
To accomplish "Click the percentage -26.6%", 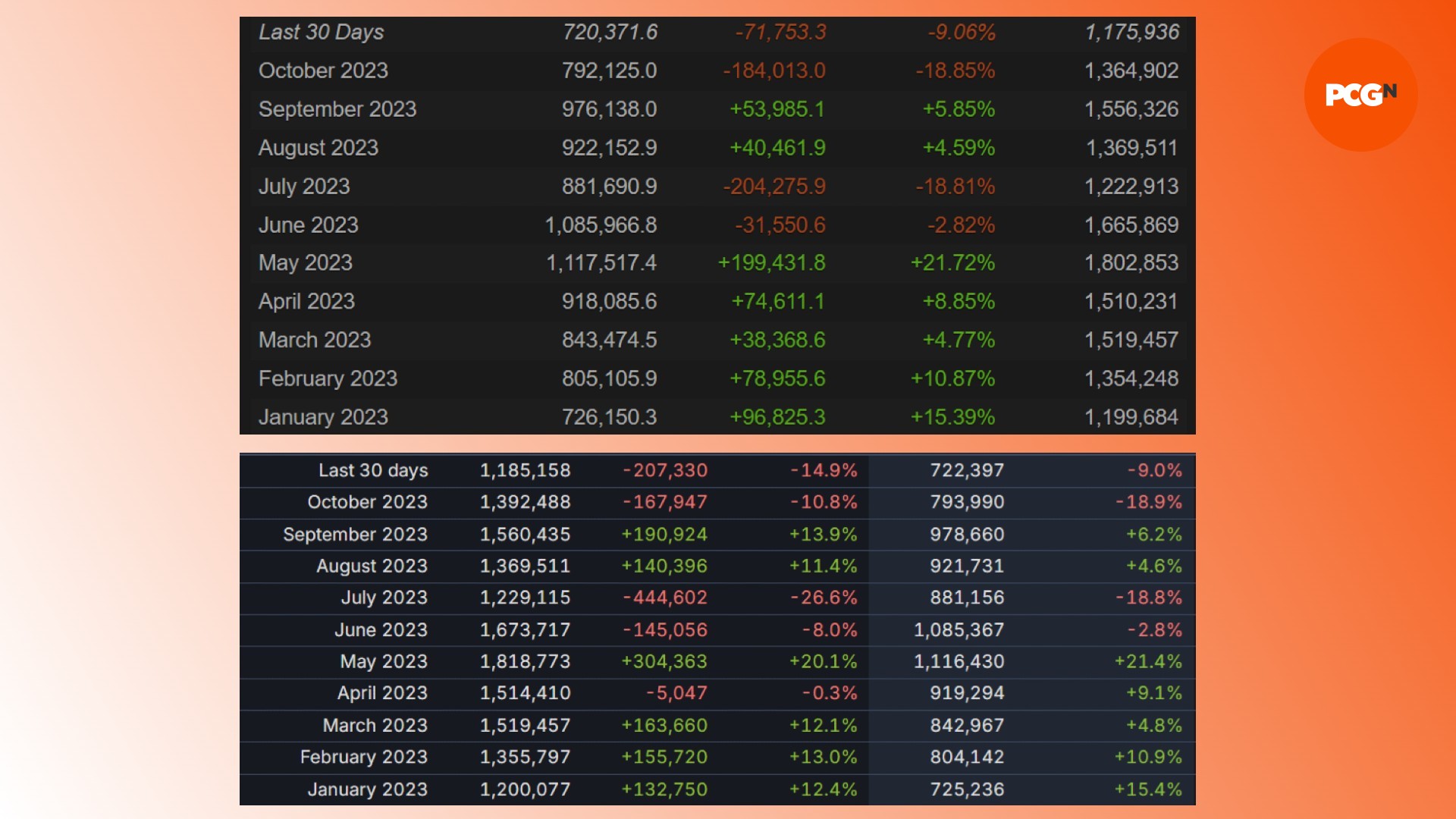I will [824, 598].
